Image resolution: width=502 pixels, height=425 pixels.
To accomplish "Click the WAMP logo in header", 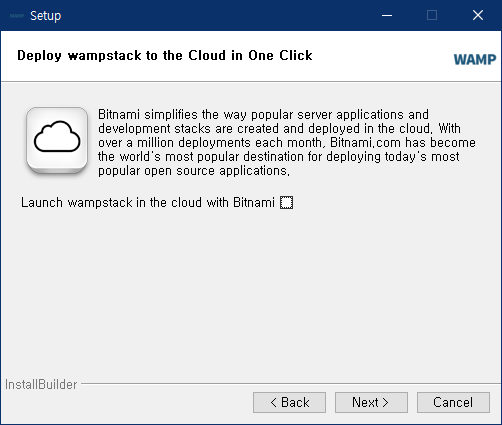I will point(475,60).
